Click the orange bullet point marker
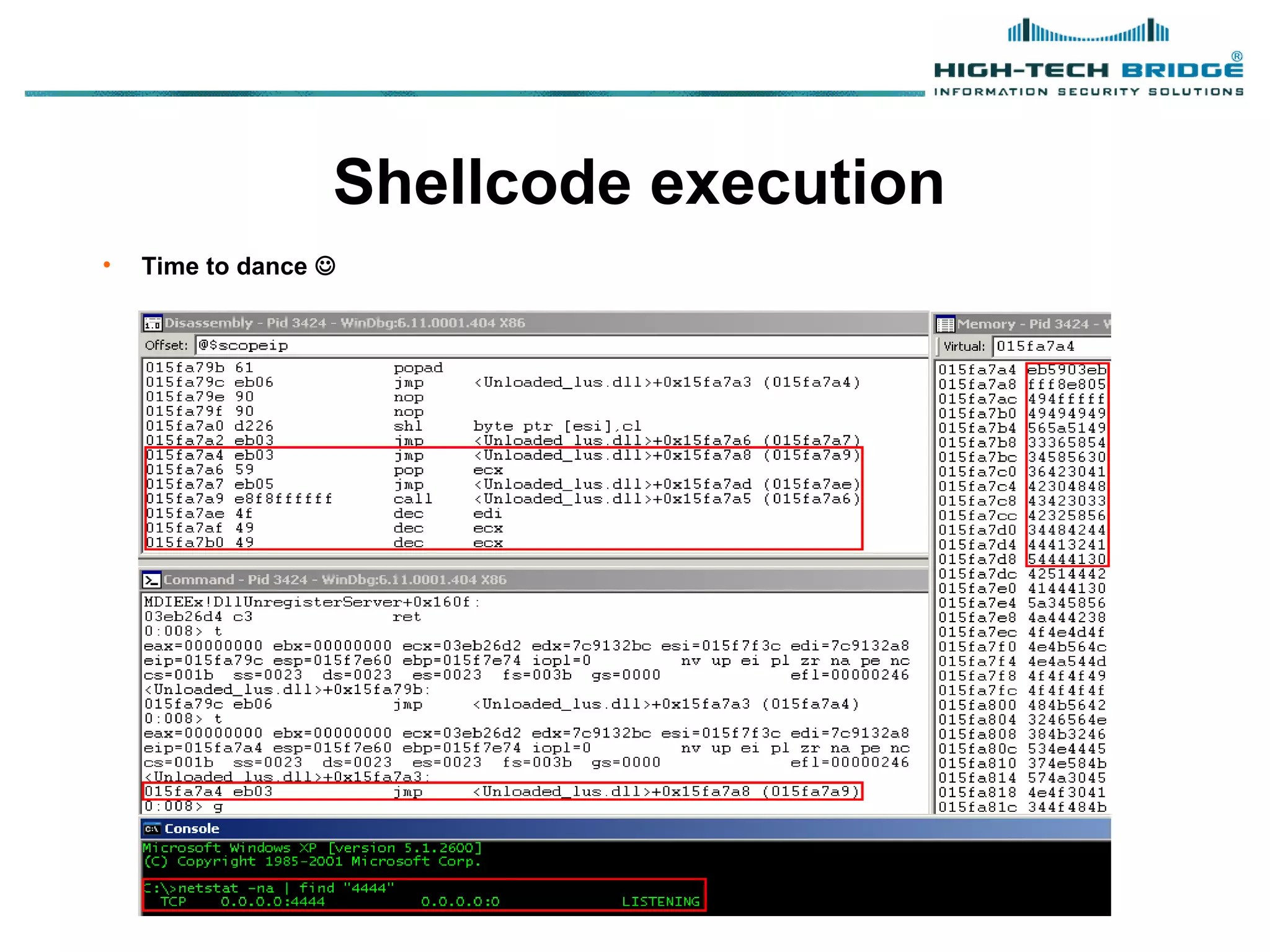Viewport: 1270px width, 952px height. pyautogui.click(x=107, y=265)
